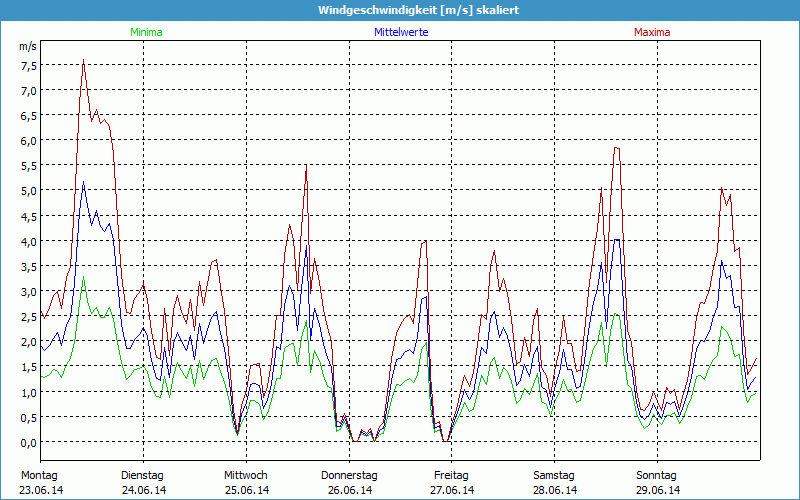Screen dimensions: 800x500
Task: Click the 1,0 y-axis value
Action: [29, 392]
